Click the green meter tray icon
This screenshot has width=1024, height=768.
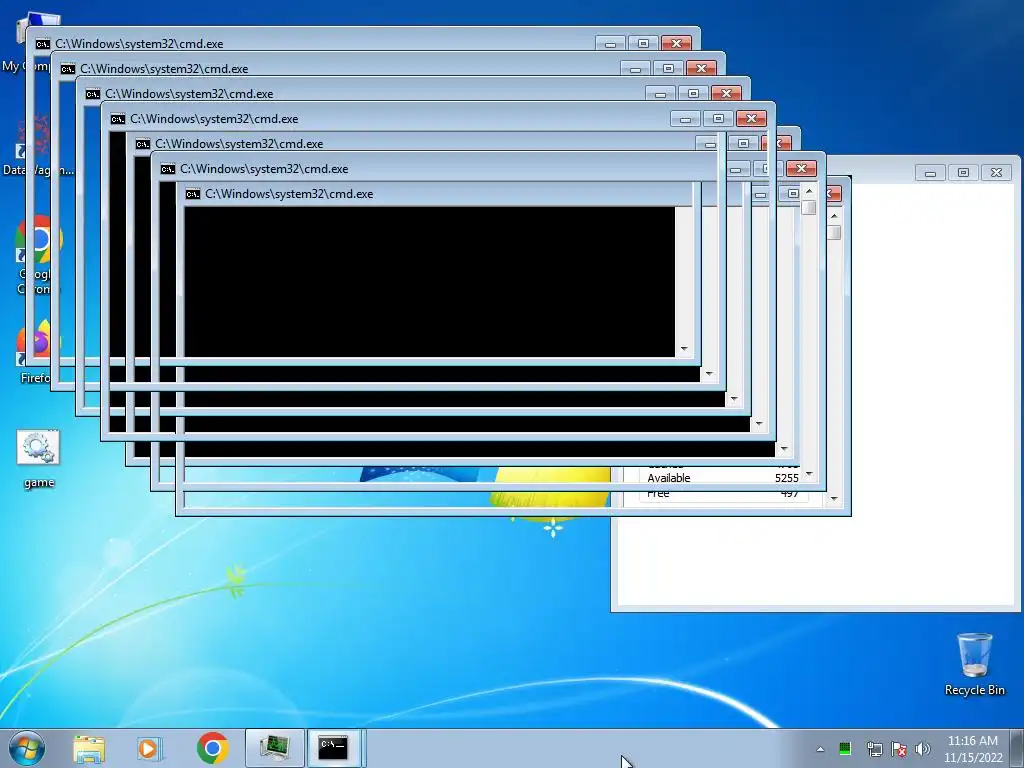click(844, 748)
